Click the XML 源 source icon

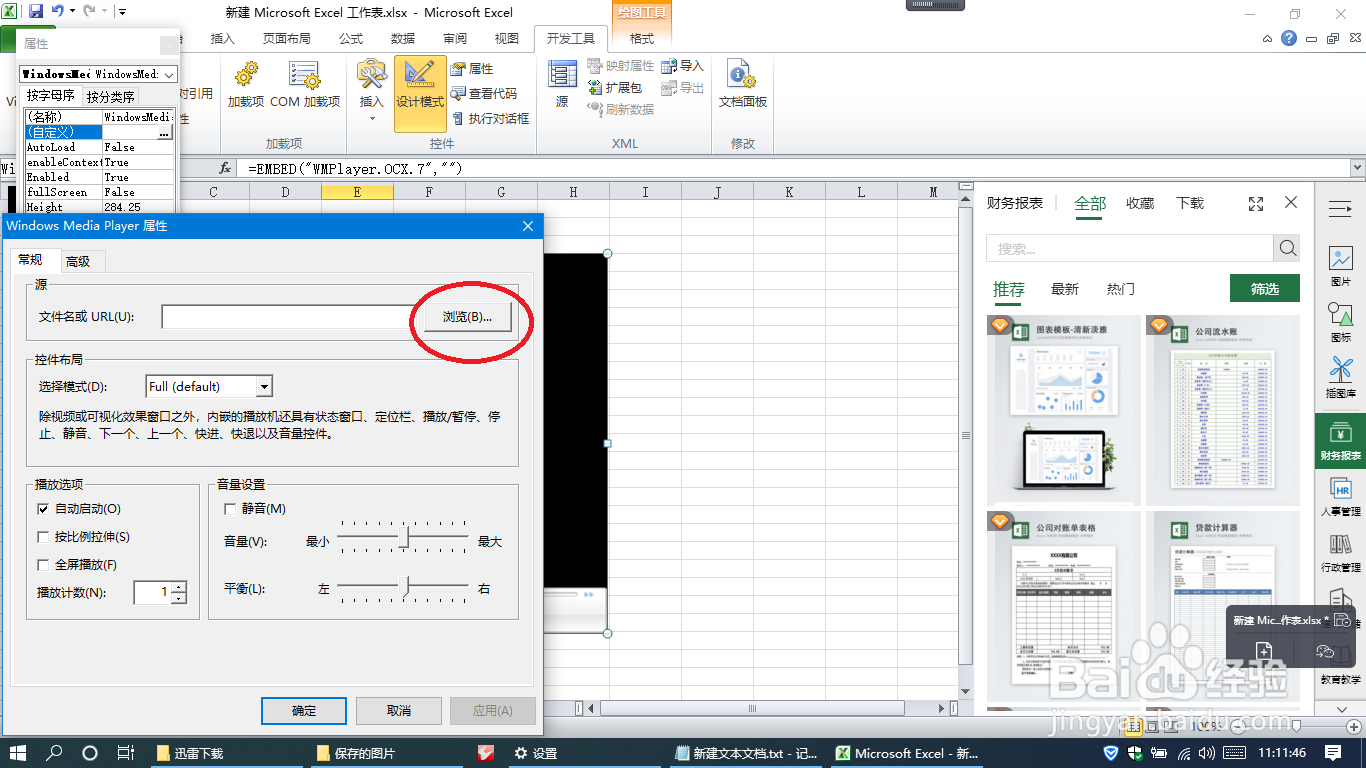(562, 84)
